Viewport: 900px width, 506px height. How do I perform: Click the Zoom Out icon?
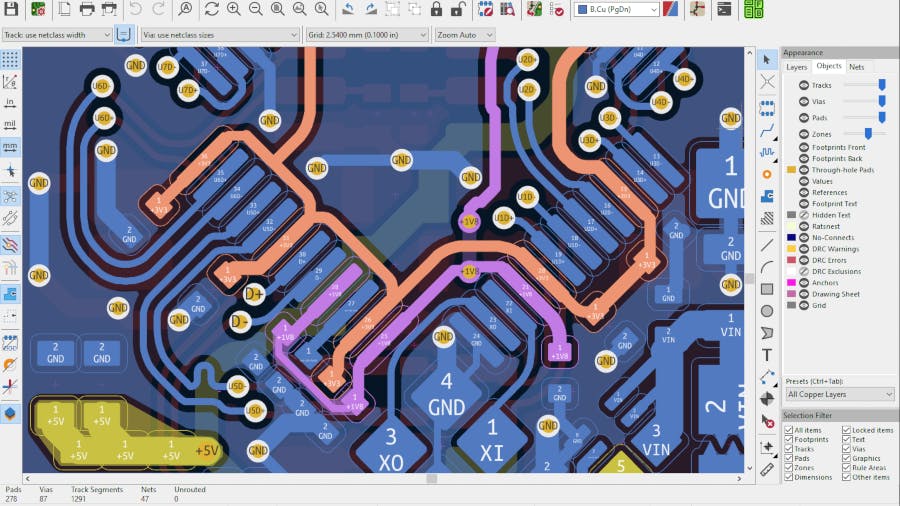(x=255, y=9)
